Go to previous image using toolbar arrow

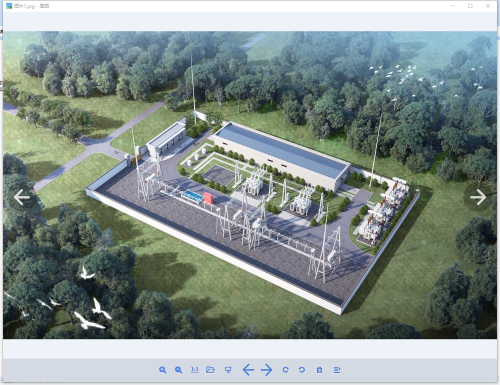point(248,370)
